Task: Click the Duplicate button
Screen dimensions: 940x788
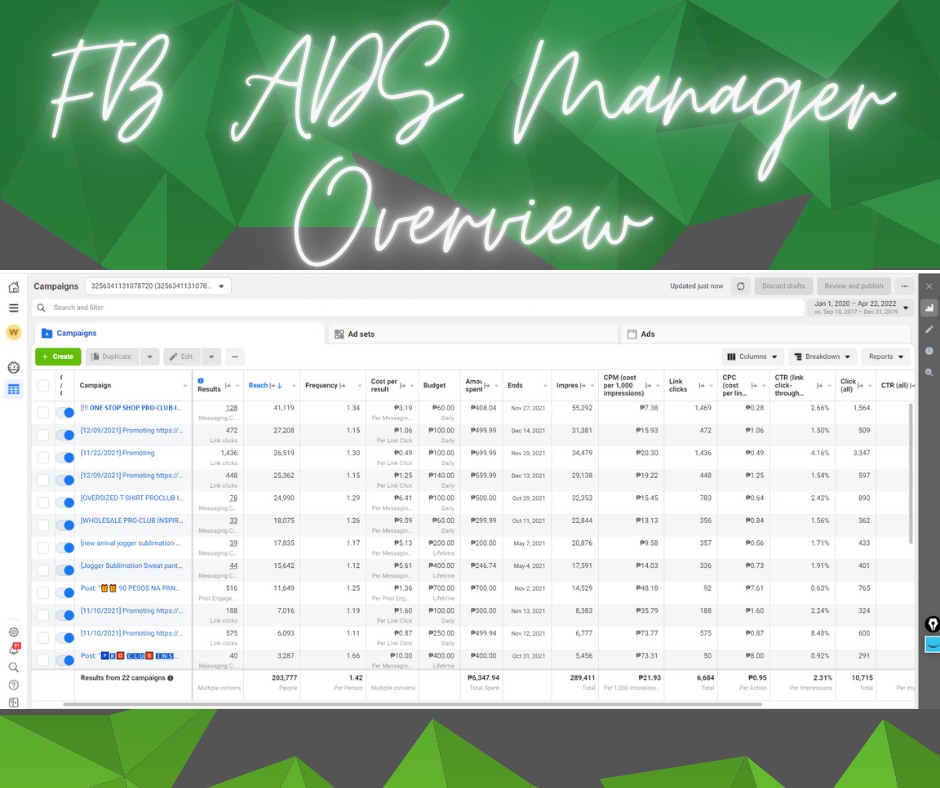Action: pos(112,357)
